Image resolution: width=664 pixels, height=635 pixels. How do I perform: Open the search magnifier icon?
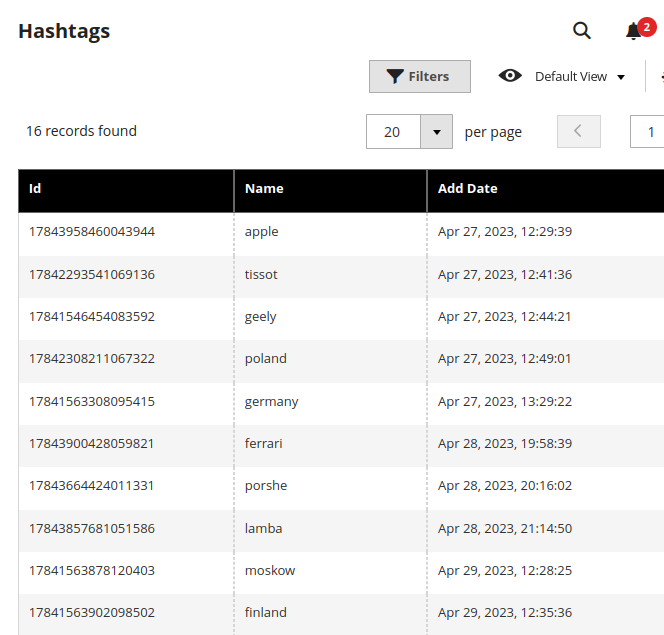581,30
